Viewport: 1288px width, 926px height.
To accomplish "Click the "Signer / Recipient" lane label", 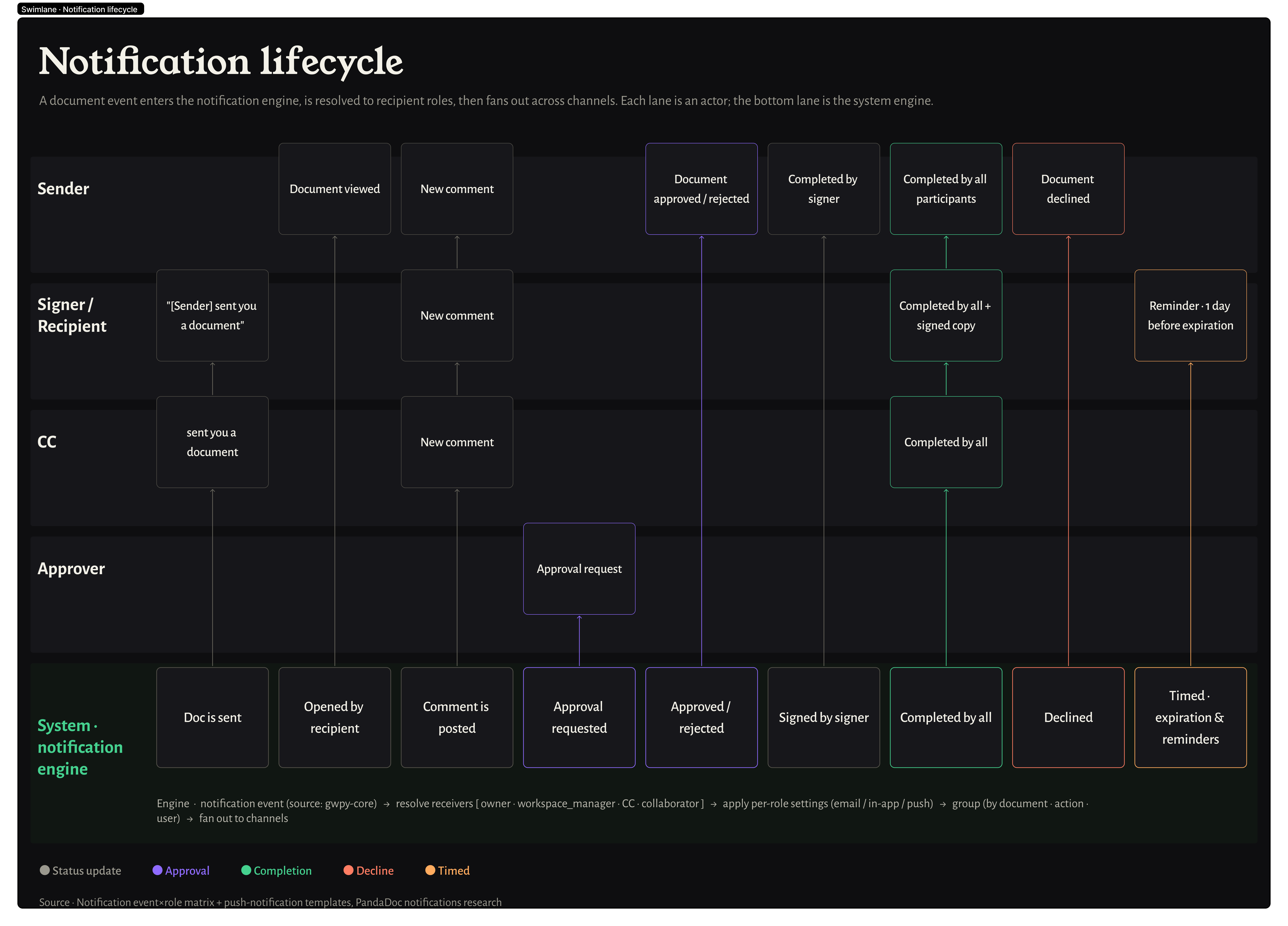I will (72, 315).
